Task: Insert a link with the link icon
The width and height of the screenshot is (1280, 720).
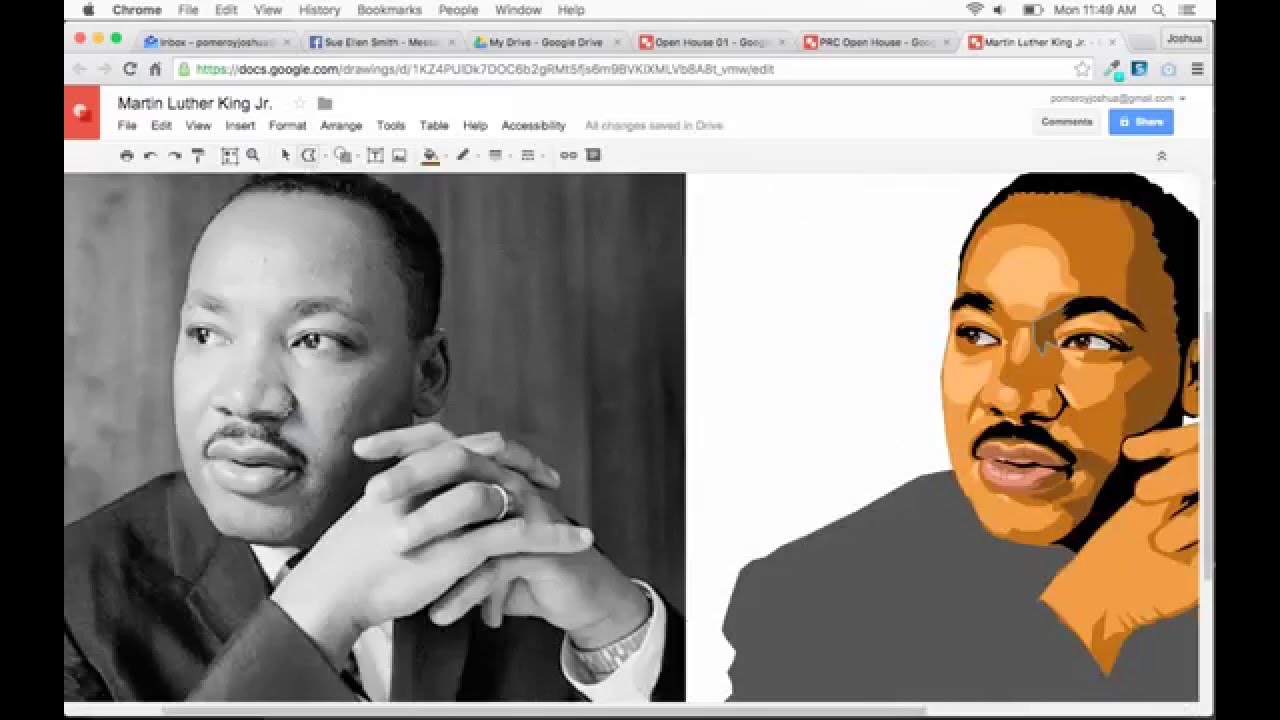Action: [x=570, y=155]
